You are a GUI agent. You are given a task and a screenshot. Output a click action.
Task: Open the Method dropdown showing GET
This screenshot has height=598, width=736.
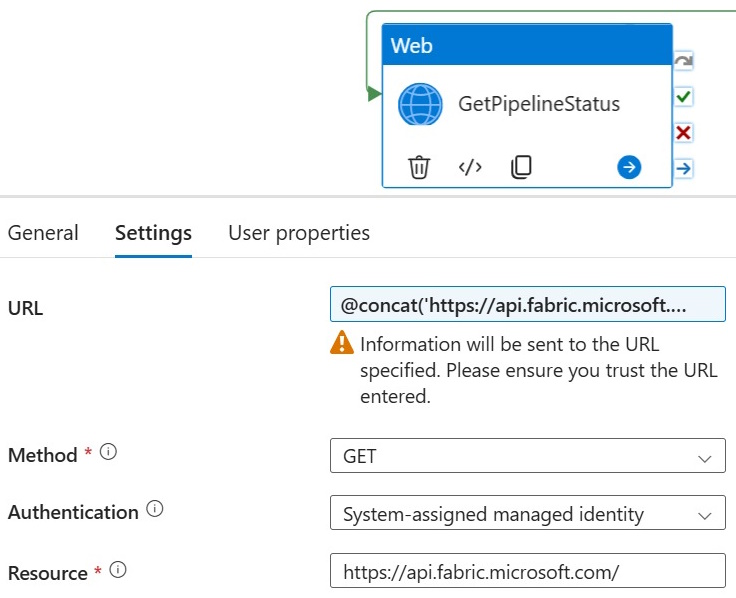[x=527, y=456]
